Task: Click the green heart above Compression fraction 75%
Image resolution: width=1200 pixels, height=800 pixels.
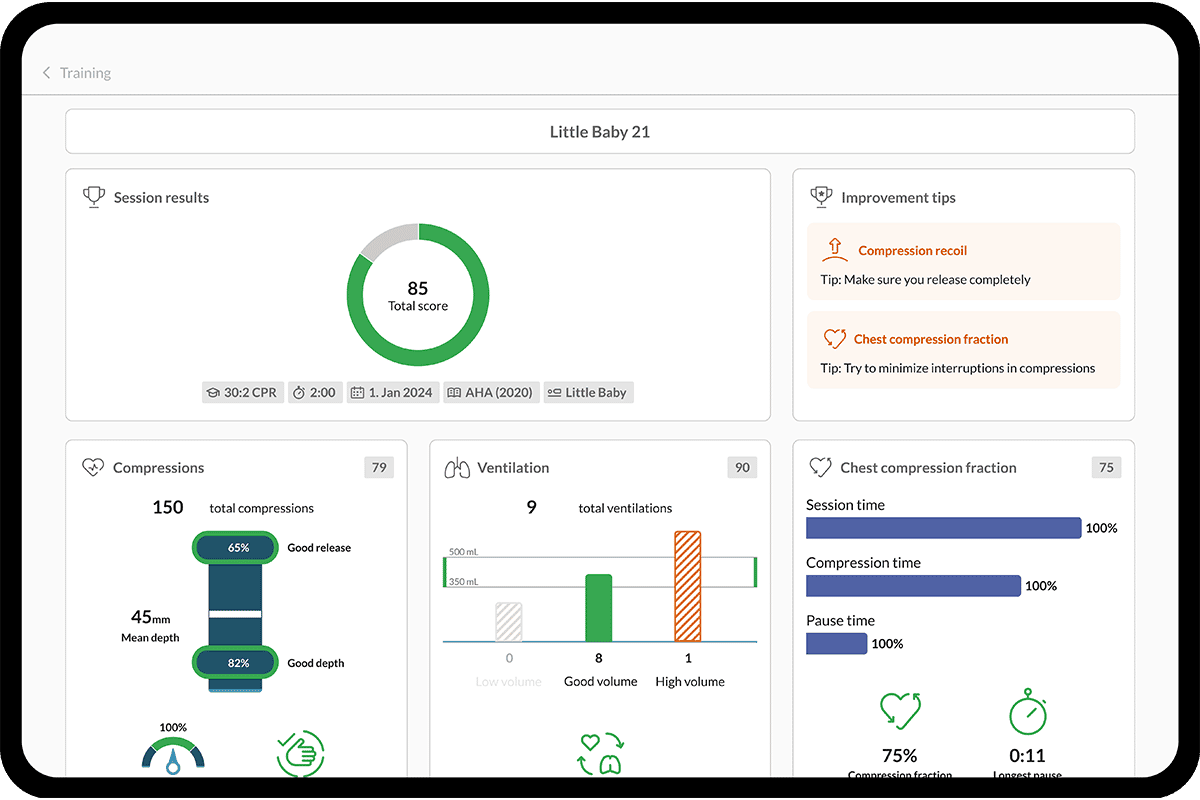Action: (899, 711)
